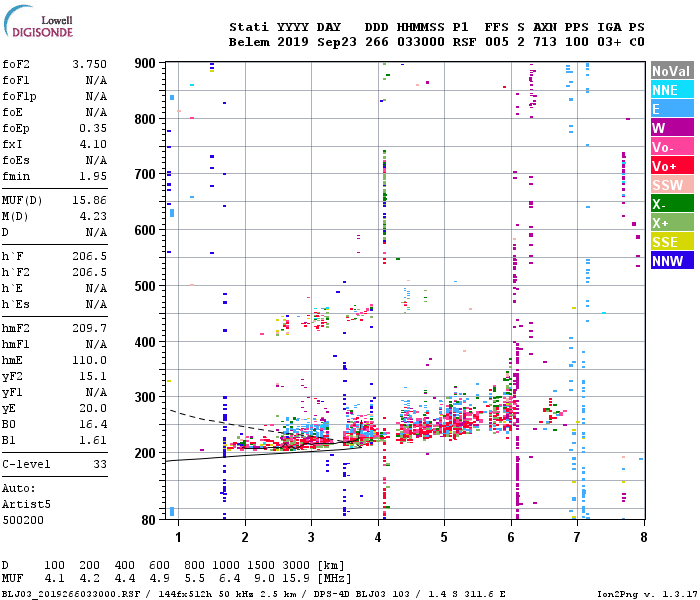The image size is (700, 600).
Task: Click the 4 MHz frequency axis label
Action: pyautogui.click(x=378, y=537)
